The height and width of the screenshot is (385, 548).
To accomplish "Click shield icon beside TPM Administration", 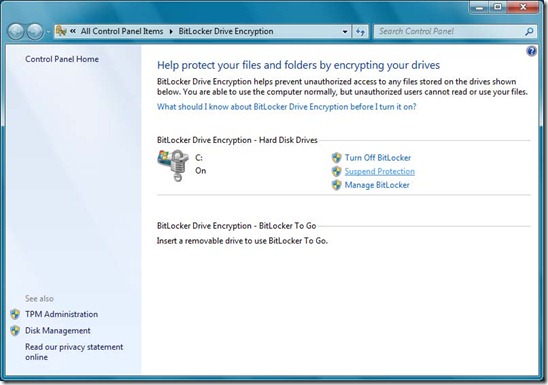I will point(15,314).
